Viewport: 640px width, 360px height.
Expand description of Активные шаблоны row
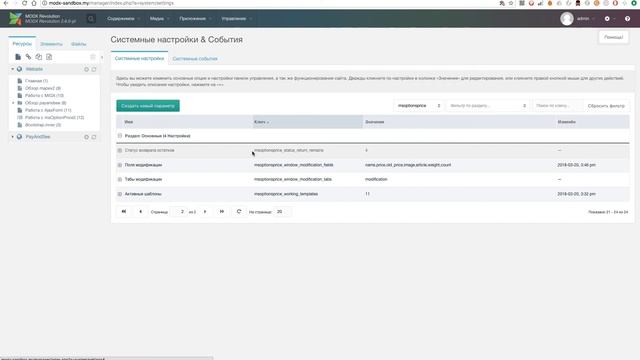[x=120, y=194]
